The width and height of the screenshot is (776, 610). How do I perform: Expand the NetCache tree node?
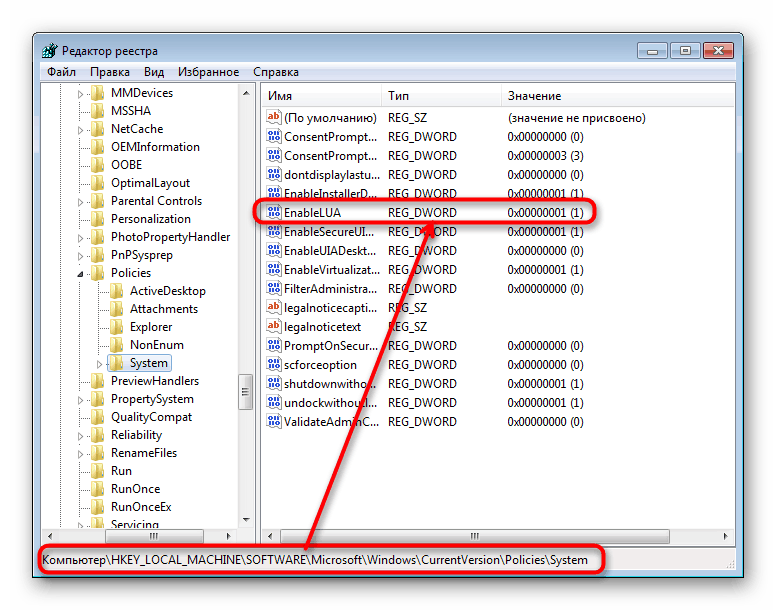tap(81, 130)
